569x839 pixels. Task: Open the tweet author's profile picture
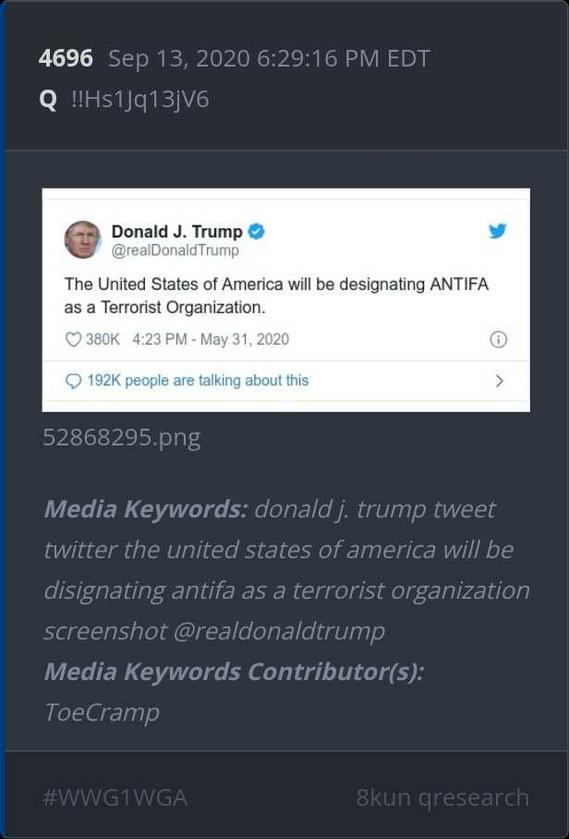pyautogui.click(x=82, y=239)
